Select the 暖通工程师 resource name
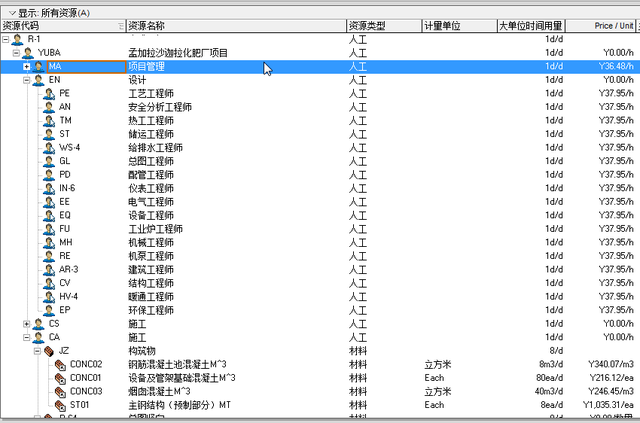The image size is (640, 423). pyautogui.click(x=151, y=296)
